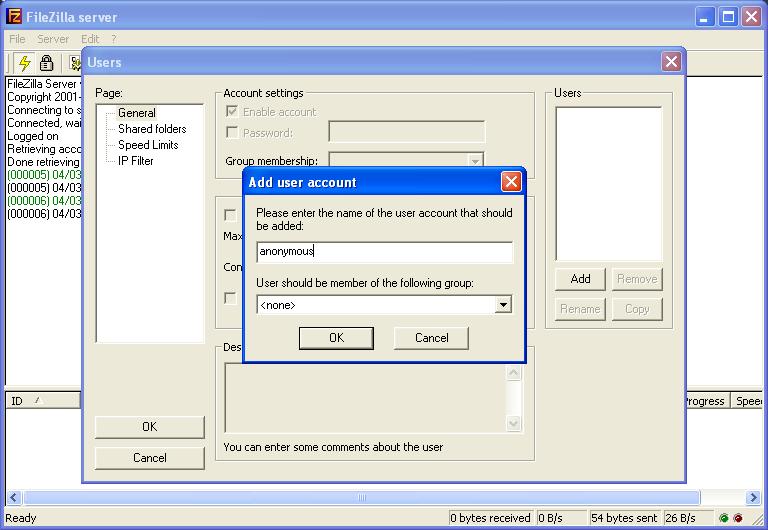Screen dimensions: 768x530
Task: Click '54 bytes sent' in status bar
Action: click(624, 518)
